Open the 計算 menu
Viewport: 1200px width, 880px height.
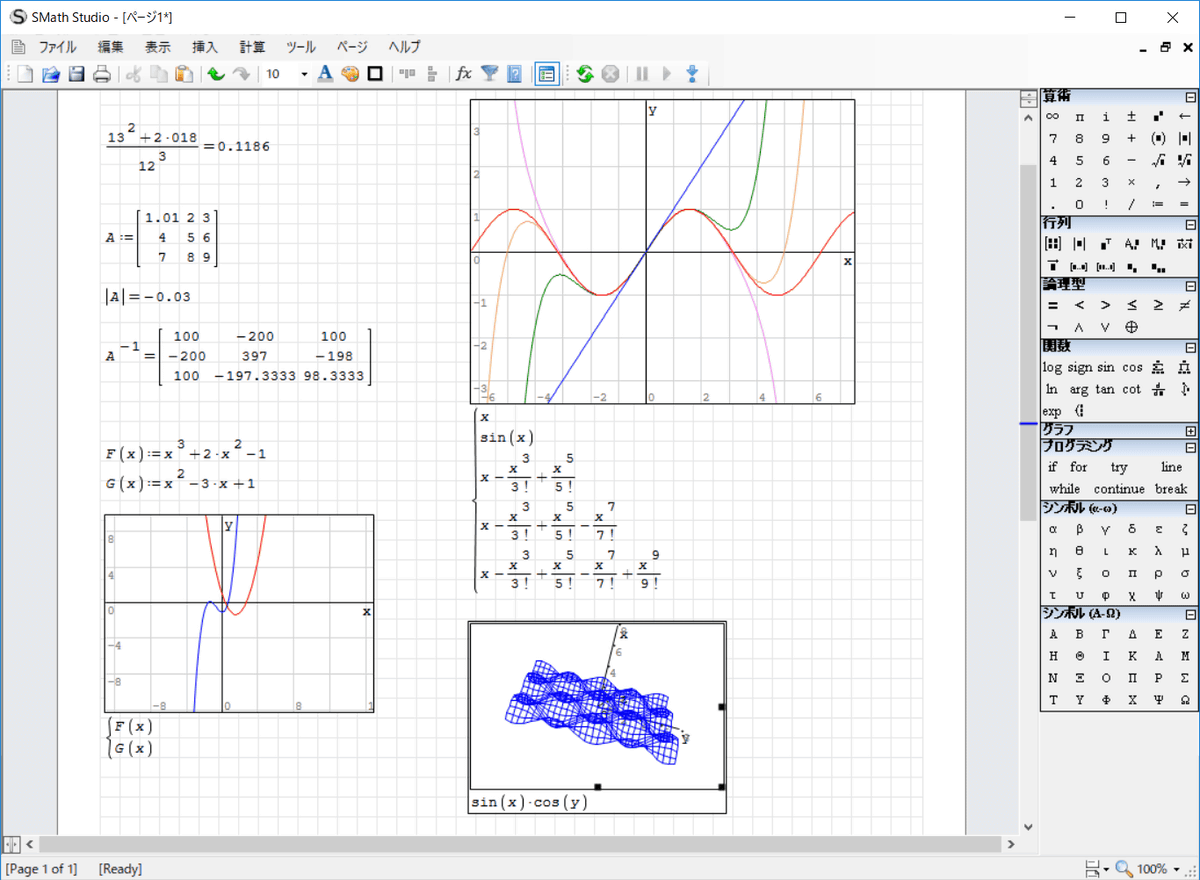point(253,47)
